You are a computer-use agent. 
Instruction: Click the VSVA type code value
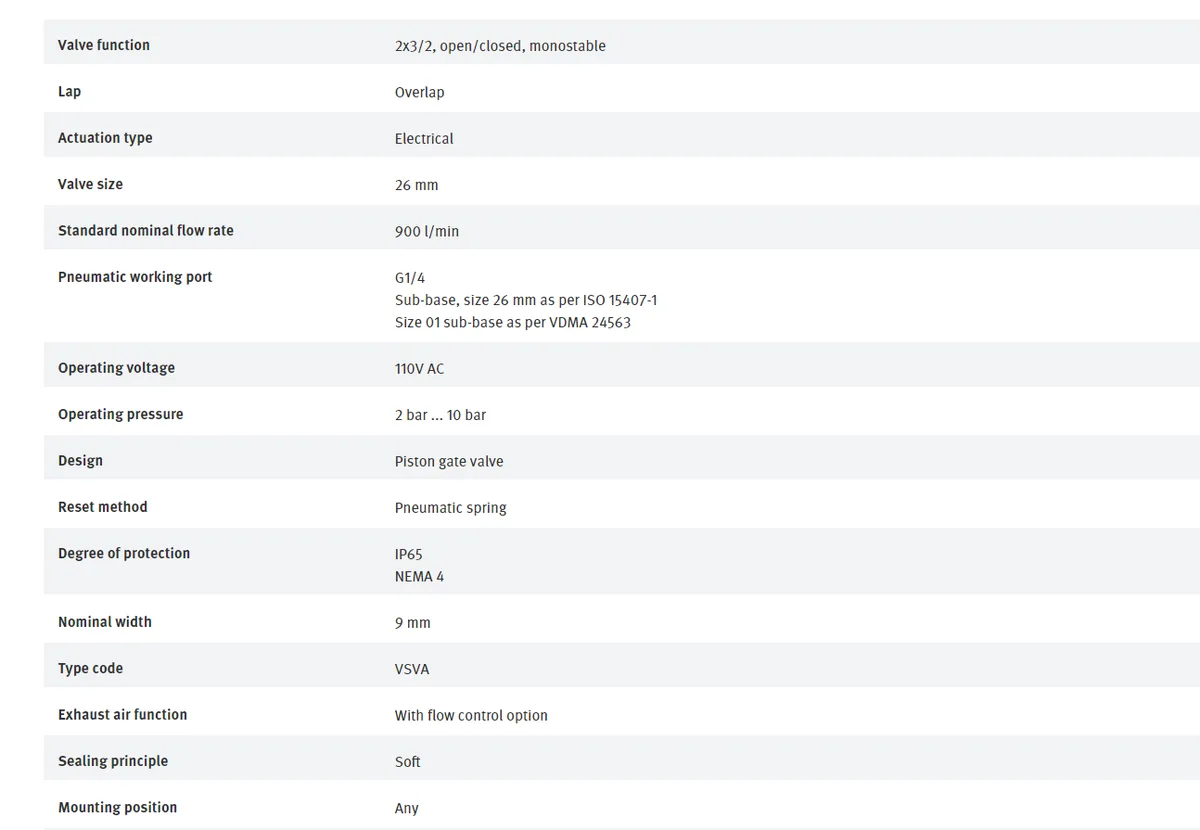point(412,669)
